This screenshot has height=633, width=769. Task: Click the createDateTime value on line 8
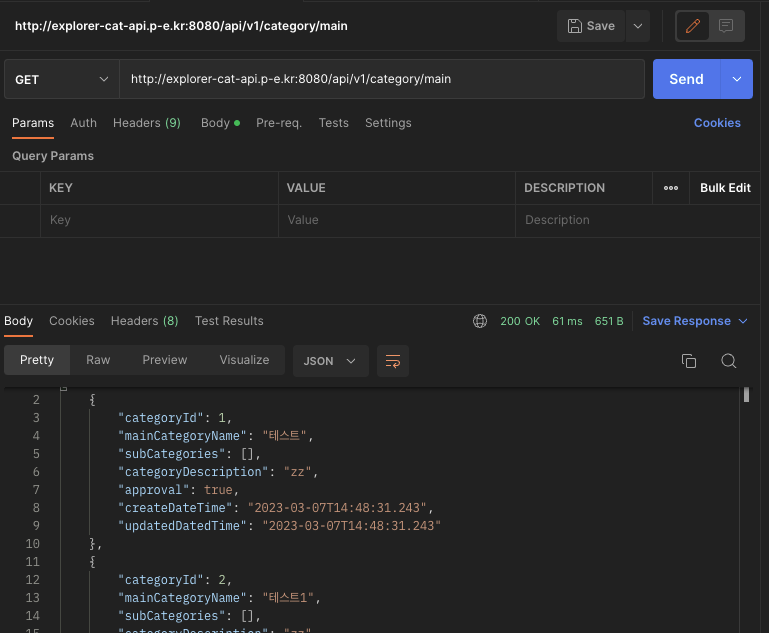point(337,507)
